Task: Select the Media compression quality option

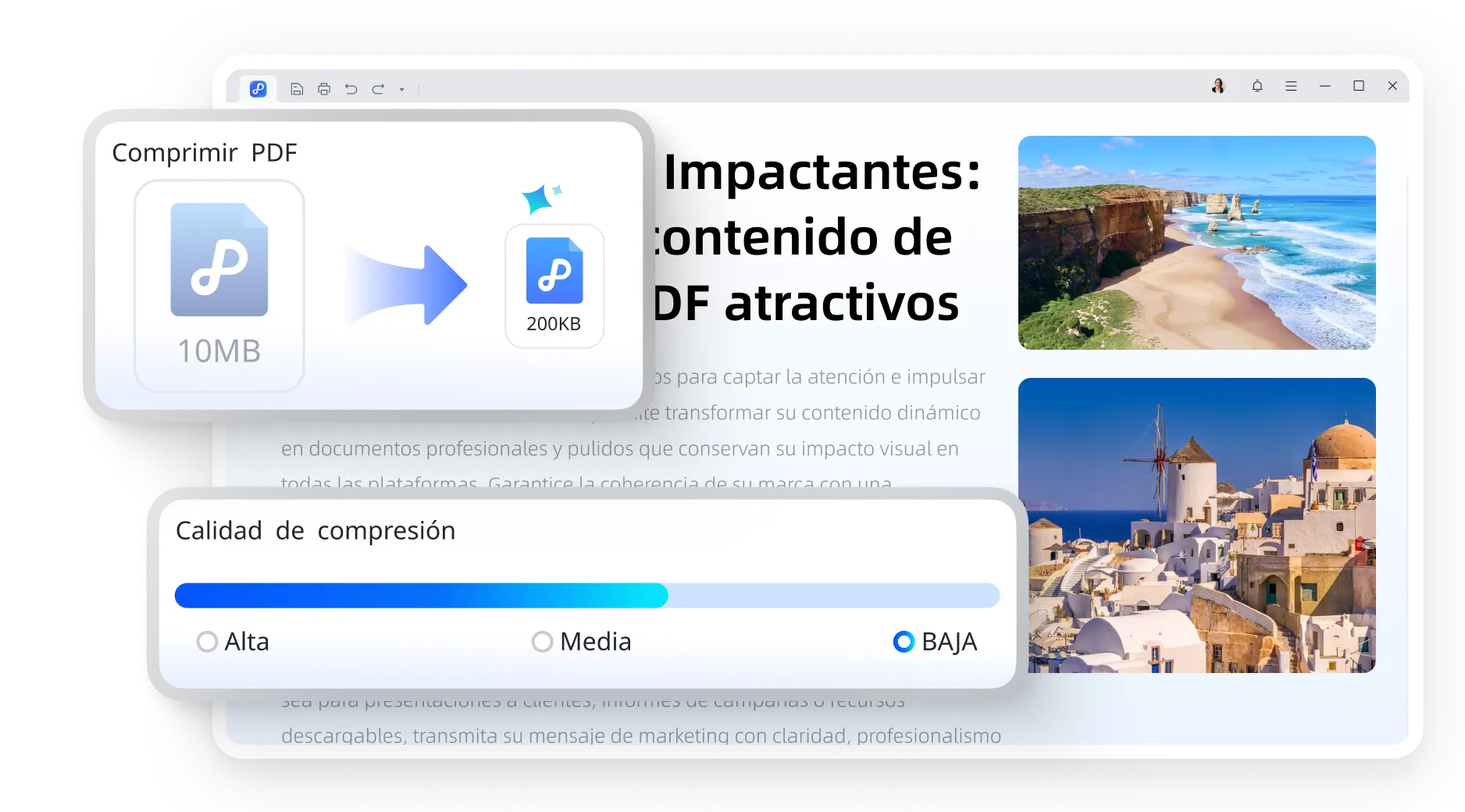Action: click(582, 642)
